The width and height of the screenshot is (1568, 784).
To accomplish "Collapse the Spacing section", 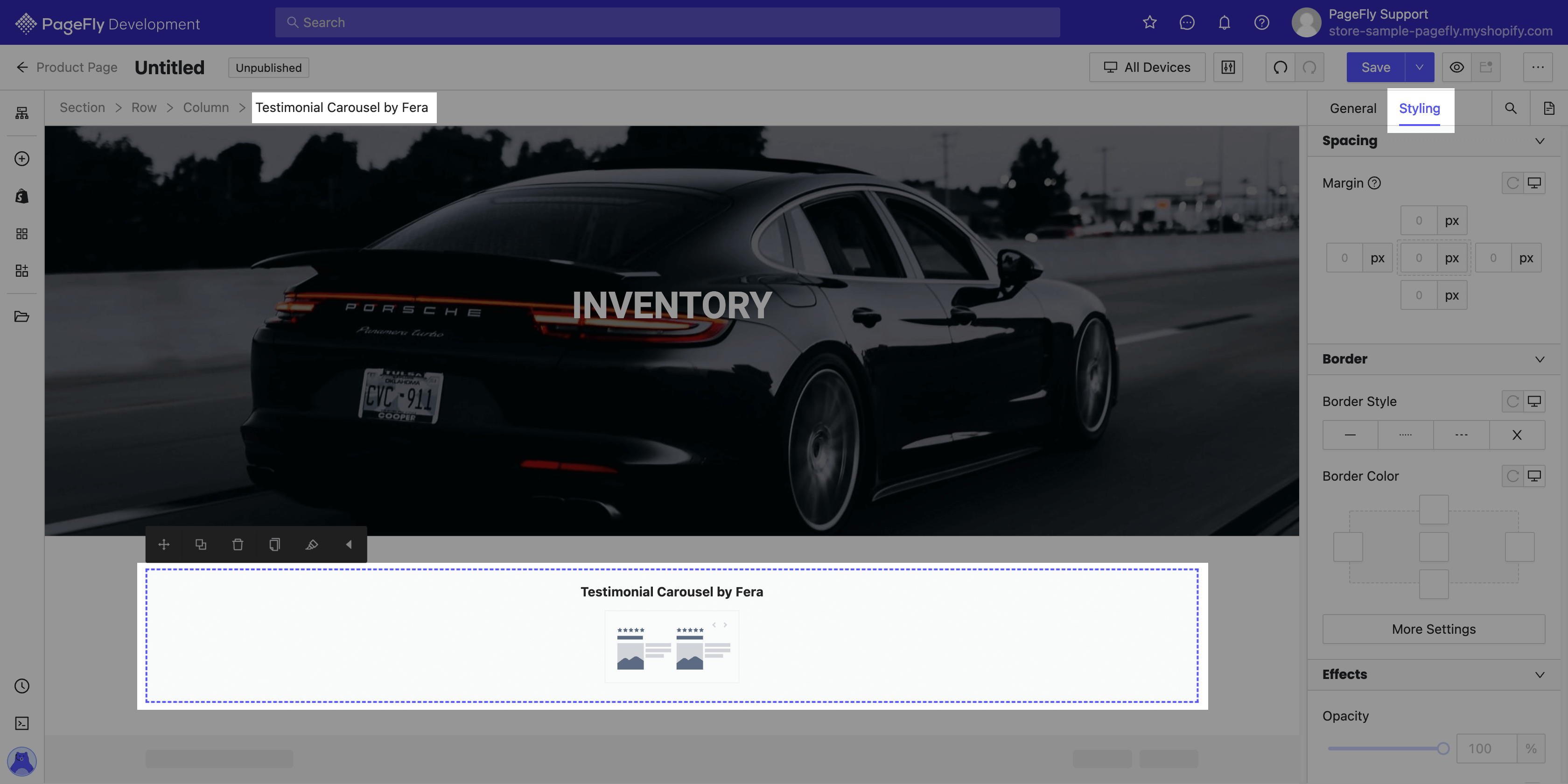I will (x=1540, y=141).
